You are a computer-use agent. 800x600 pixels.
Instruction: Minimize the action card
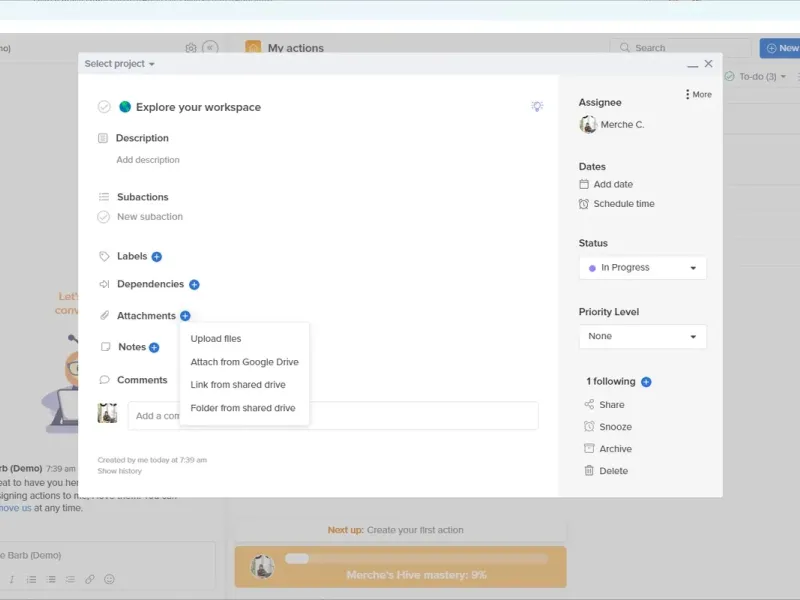pyautogui.click(x=692, y=65)
